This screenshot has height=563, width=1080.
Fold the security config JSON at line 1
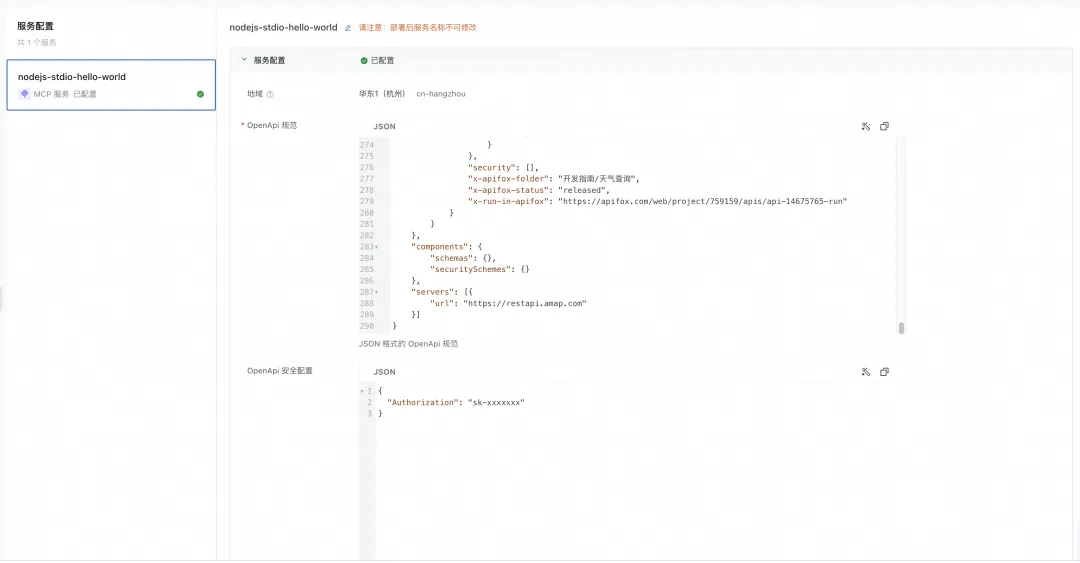[x=362, y=391]
